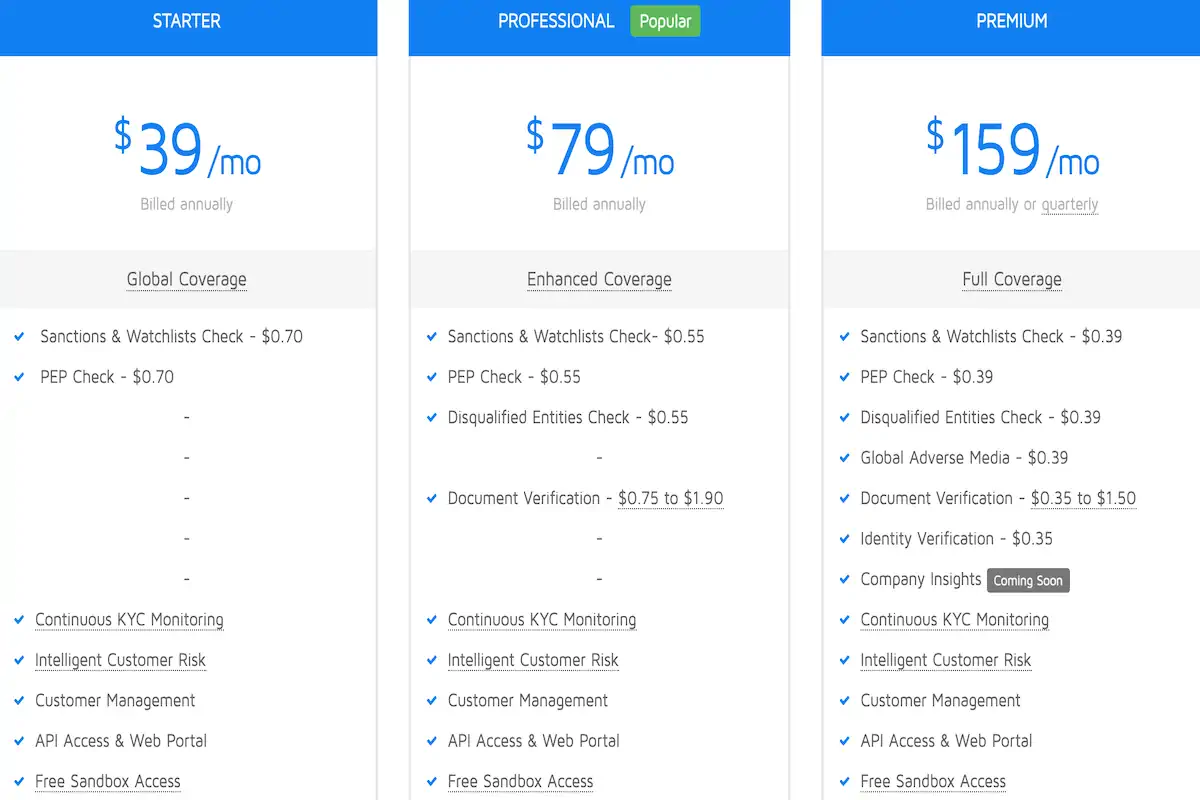Viewport: 1200px width, 800px height.
Task: Click 'Company Insights' text
Action: click(921, 580)
